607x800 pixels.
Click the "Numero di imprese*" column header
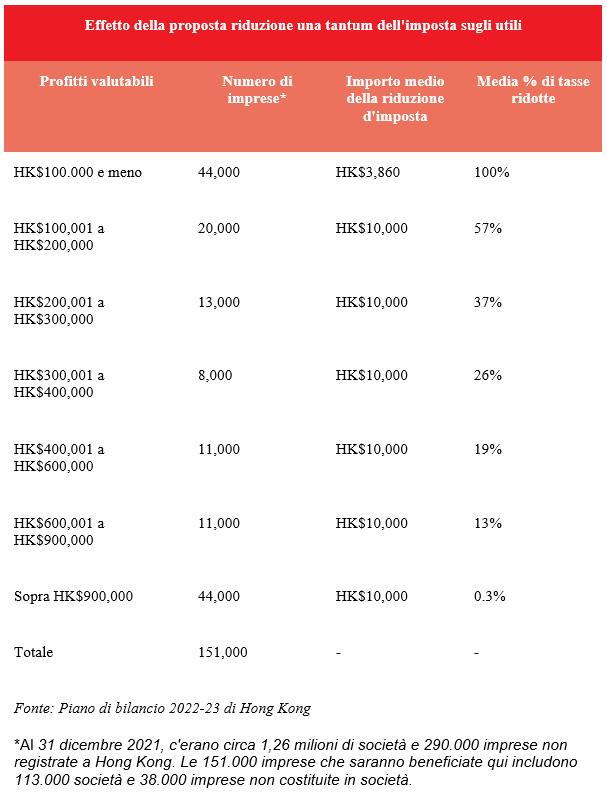pyautogui.click(x=257, y=90)
